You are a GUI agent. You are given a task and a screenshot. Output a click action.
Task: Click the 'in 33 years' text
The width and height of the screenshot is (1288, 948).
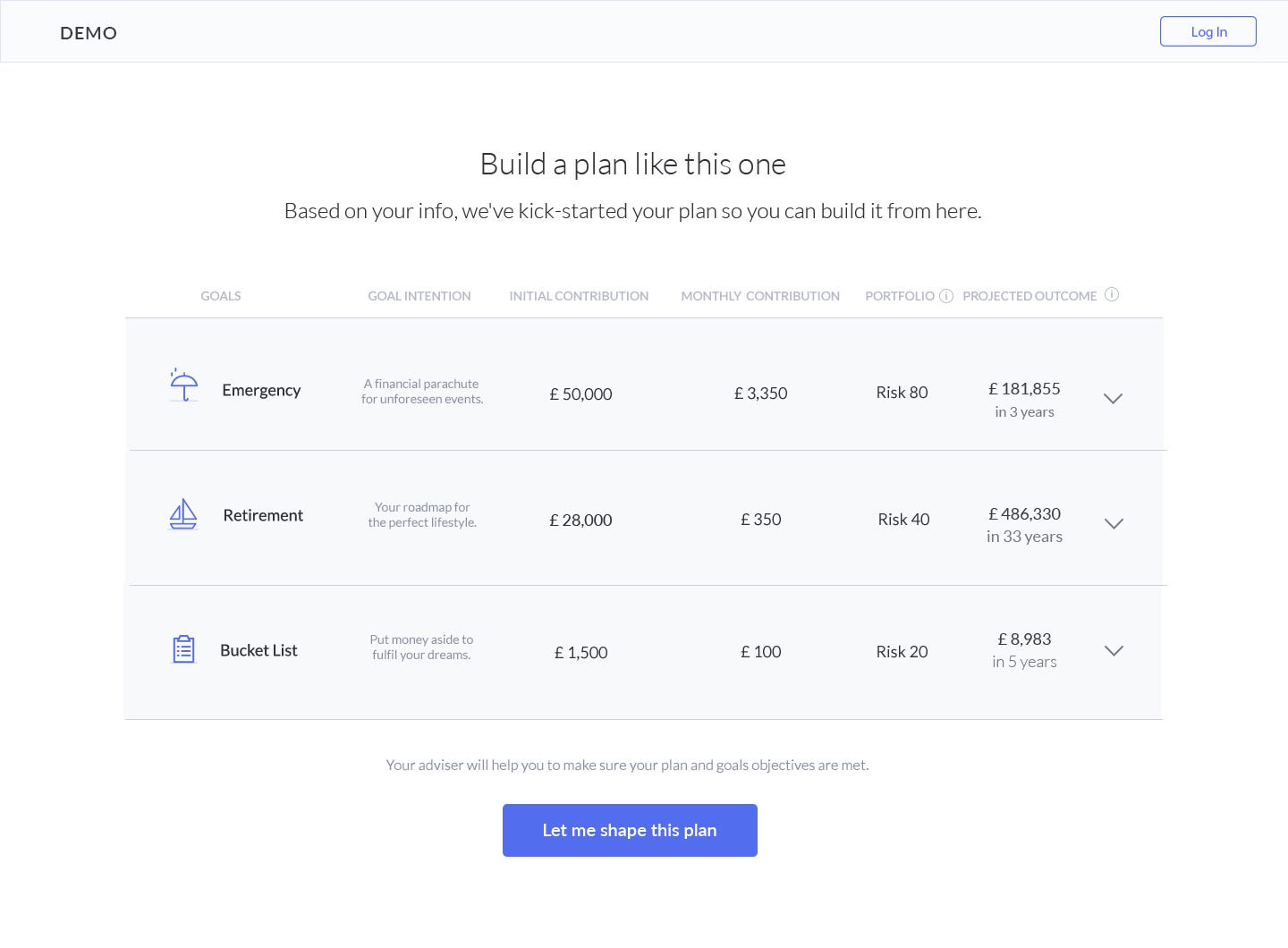tap(1024, 537)
